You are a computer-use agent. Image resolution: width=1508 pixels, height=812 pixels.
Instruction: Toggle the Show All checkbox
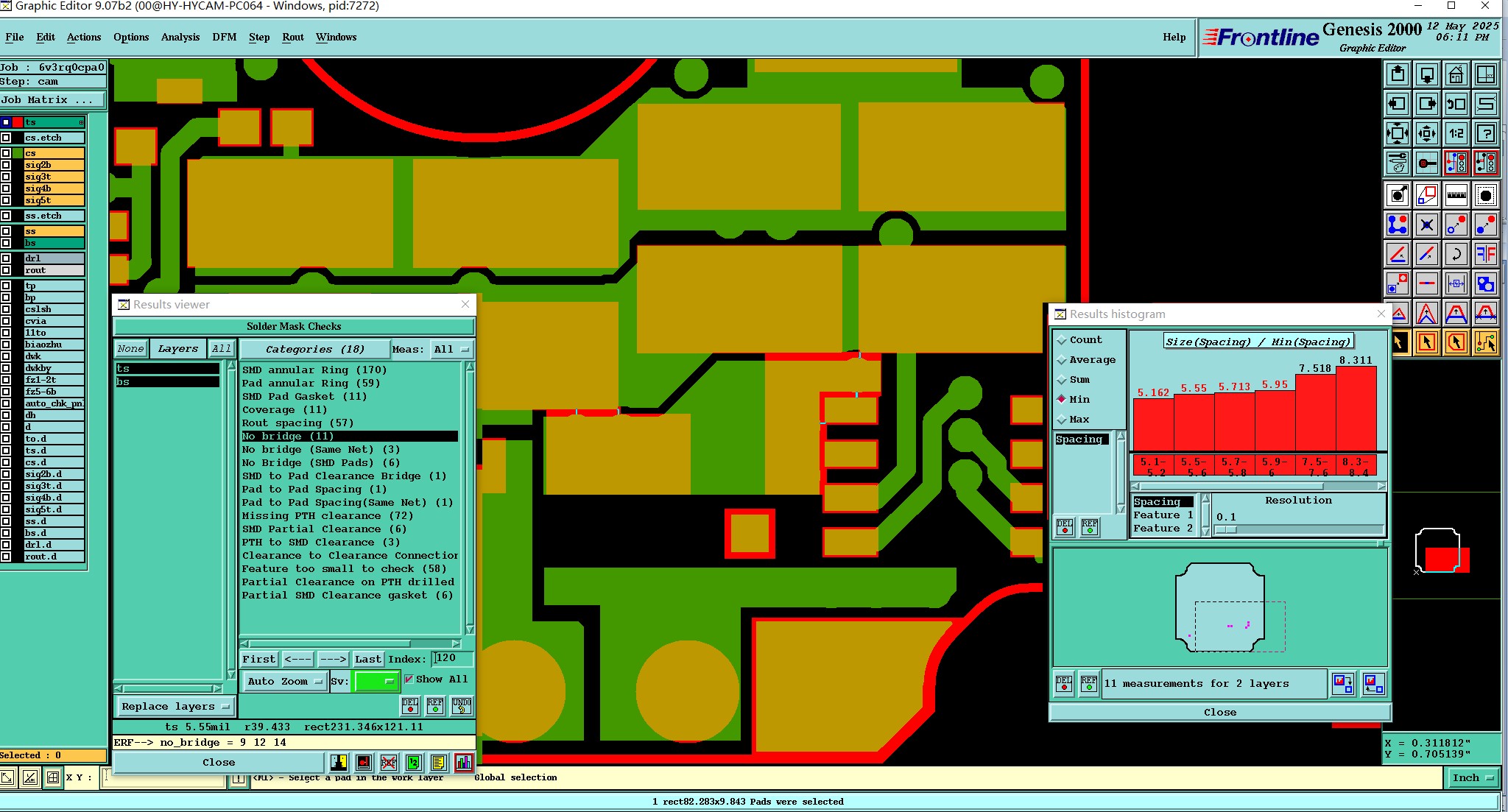tap(409, 679)
